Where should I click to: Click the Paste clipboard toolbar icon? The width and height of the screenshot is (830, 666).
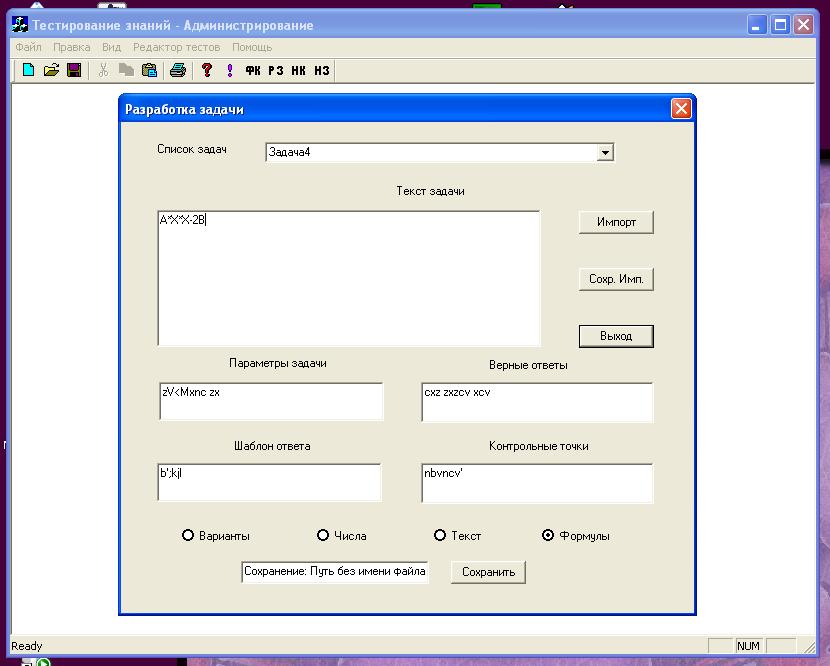click(149, 70)
